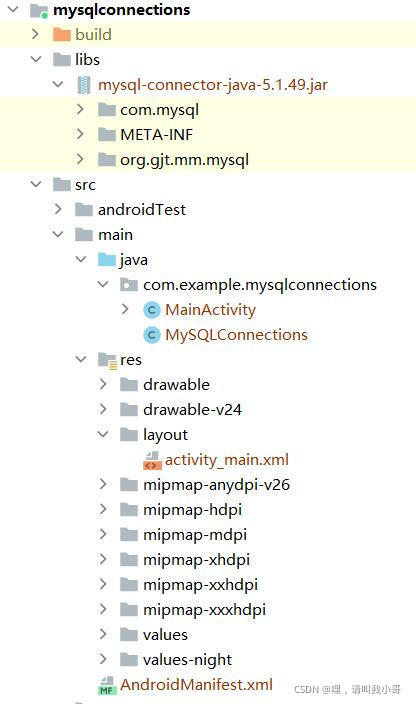Expand the values folder arrow

tap(103, 634)
